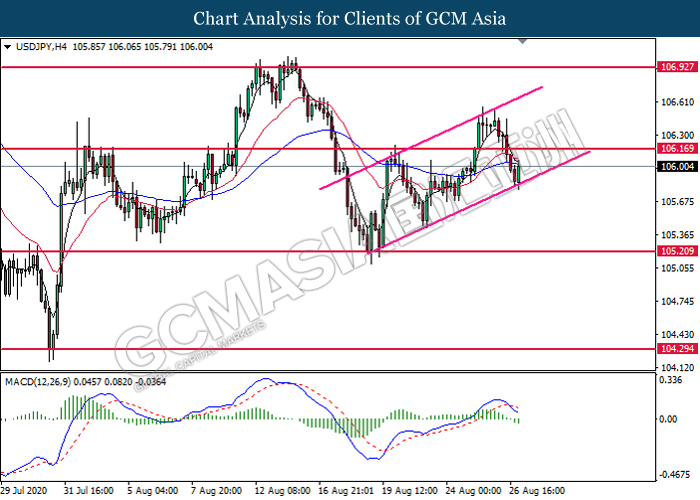700x500 pixels.
Task: Select the horizontal line at 106.927
Action: pyautogui.click(x=328, y=67)
